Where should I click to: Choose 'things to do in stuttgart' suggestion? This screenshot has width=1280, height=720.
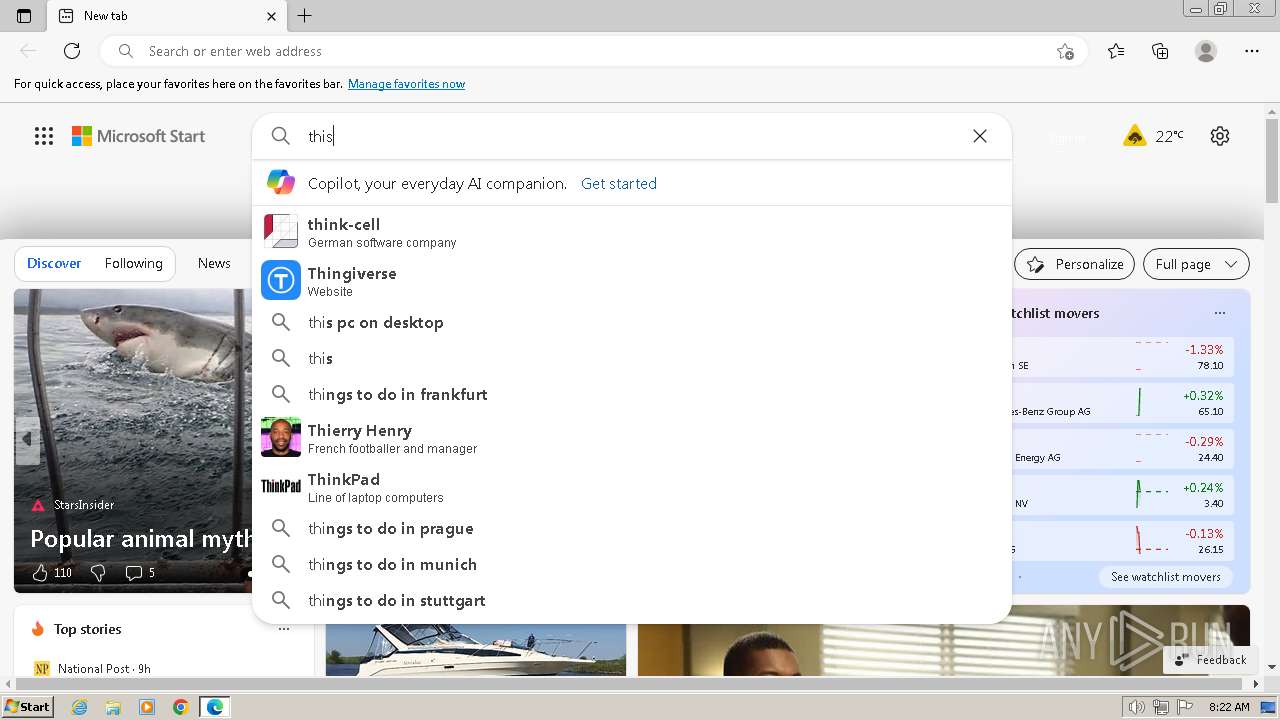coord(632,600)
